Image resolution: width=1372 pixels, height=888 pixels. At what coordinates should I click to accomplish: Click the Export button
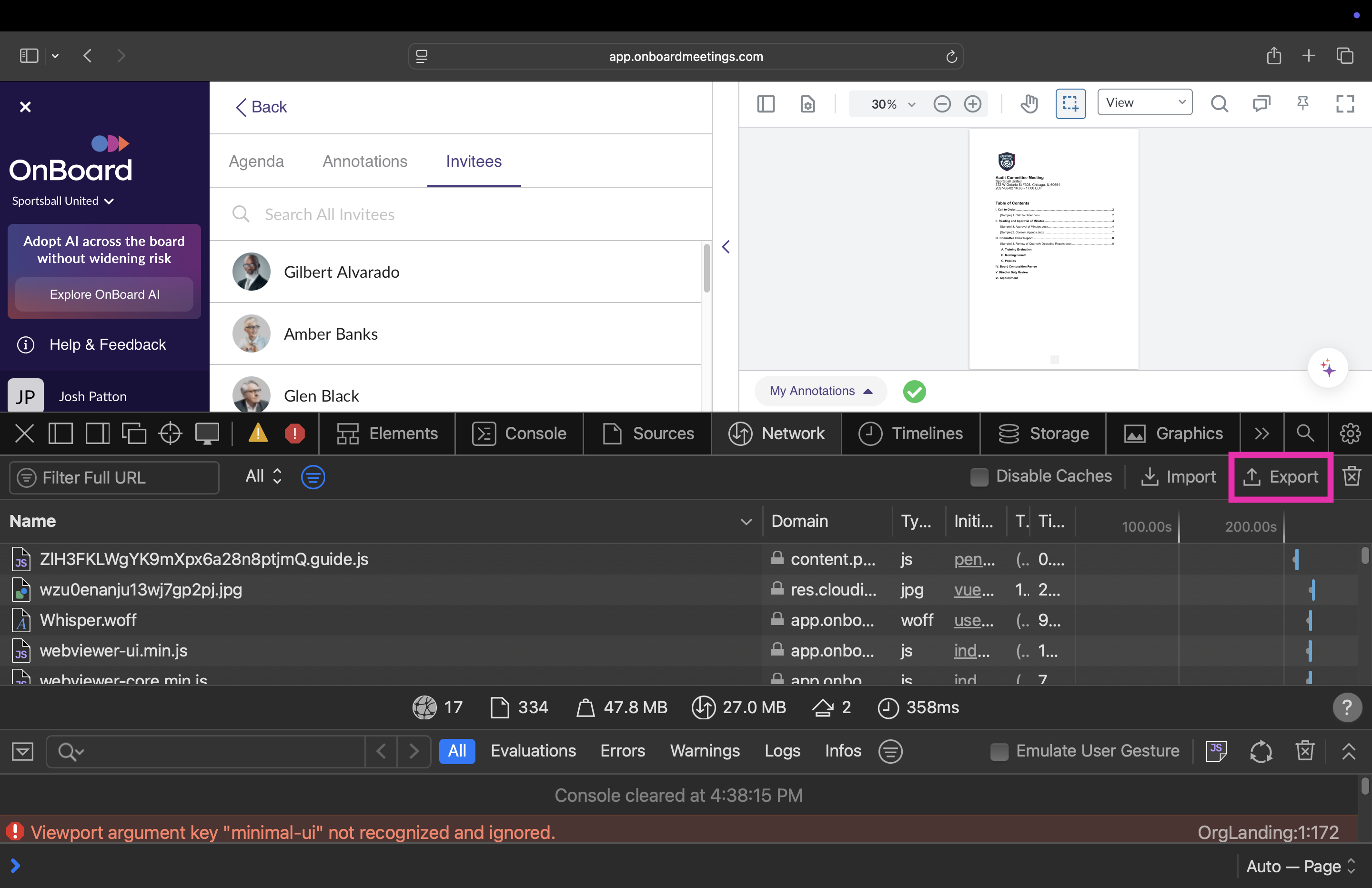(x=1281, y=477)
